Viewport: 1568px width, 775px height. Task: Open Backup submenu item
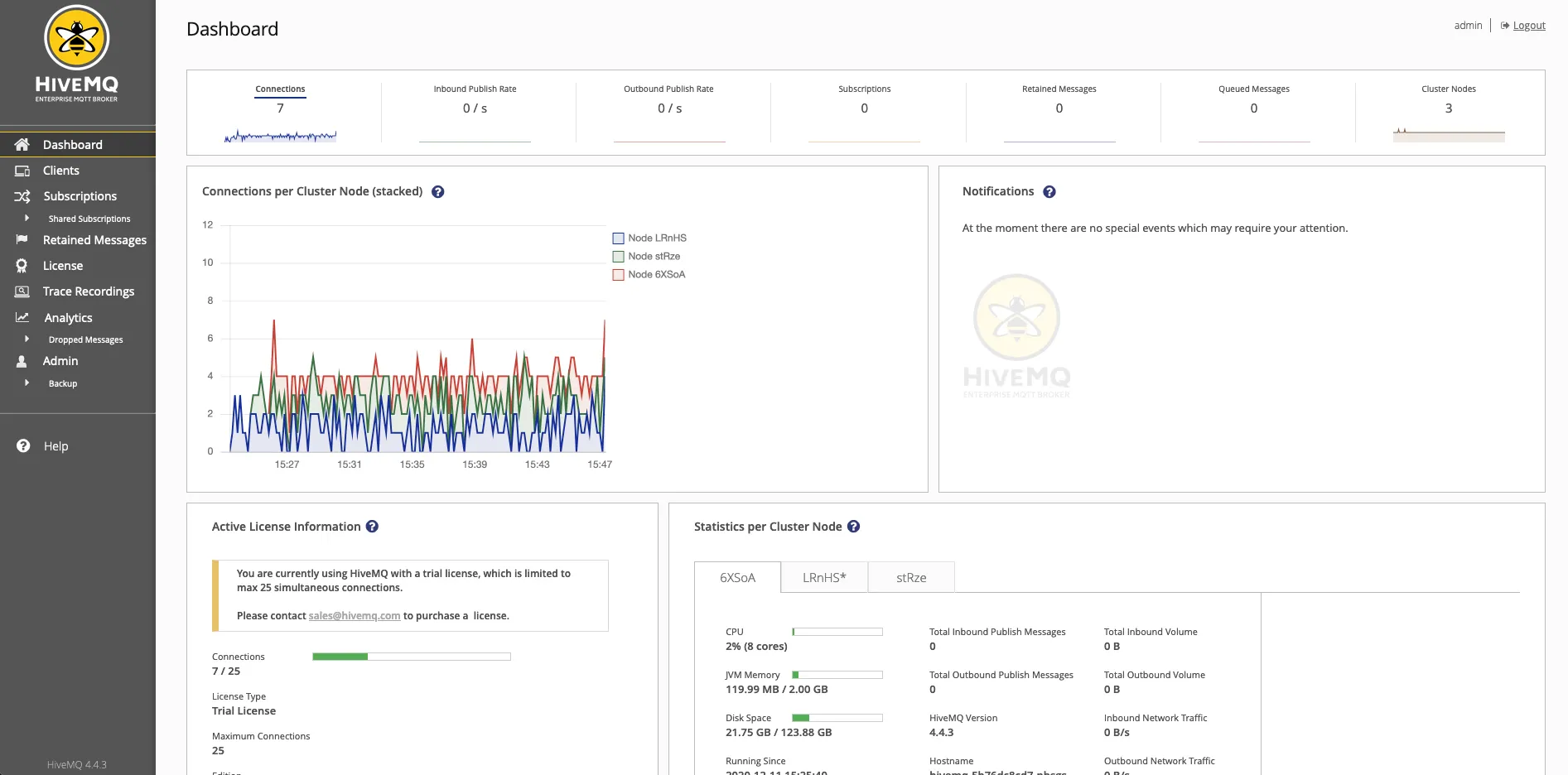coord(63,383)
